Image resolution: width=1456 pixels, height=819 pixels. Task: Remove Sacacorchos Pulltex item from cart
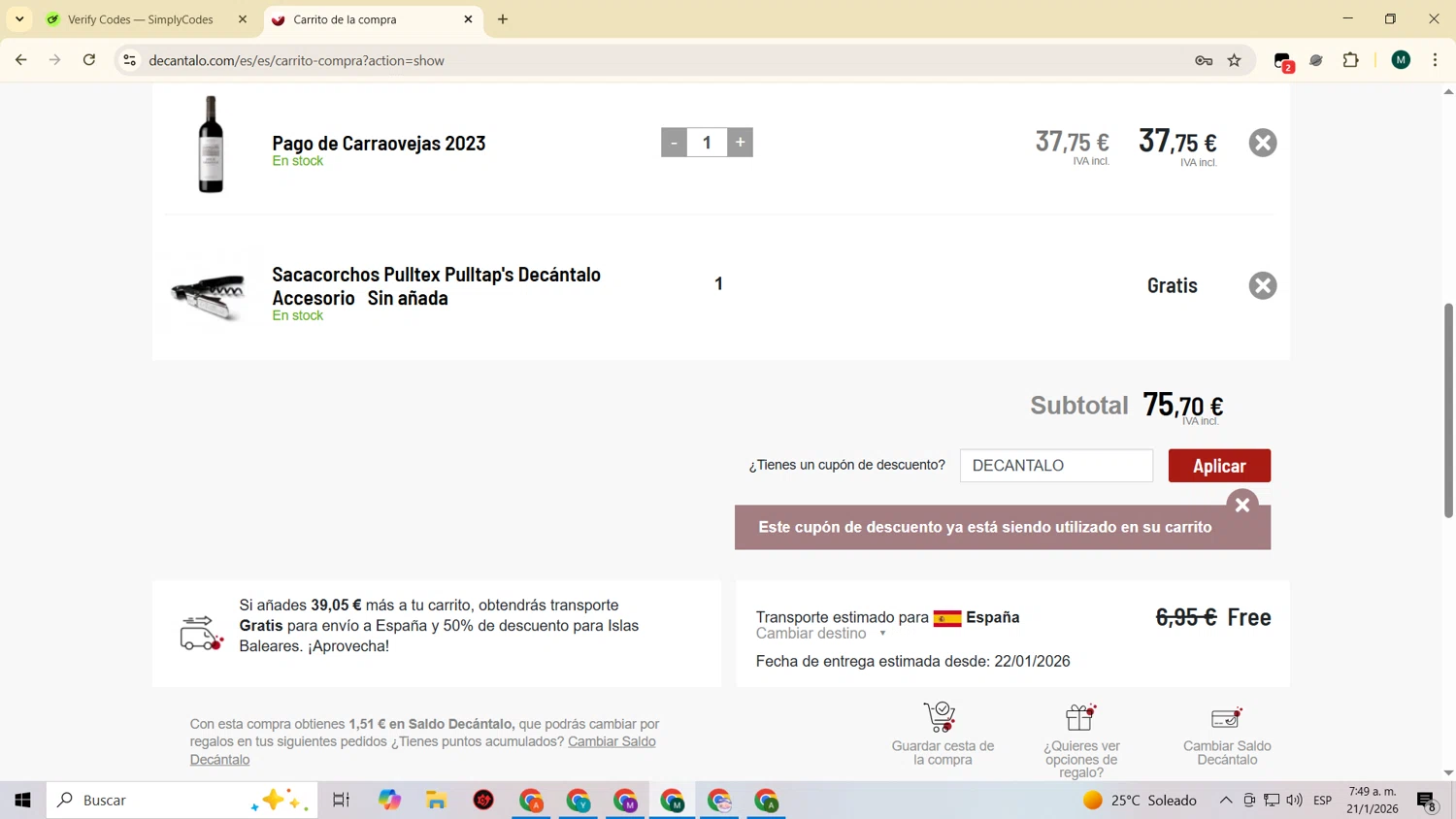(1262, 285)
